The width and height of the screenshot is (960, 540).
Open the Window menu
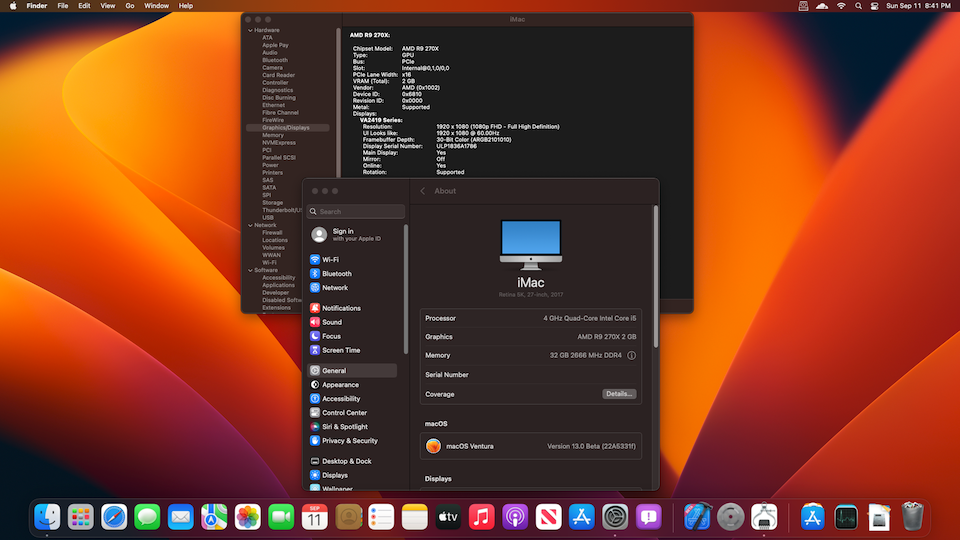(x=156, y=6)
